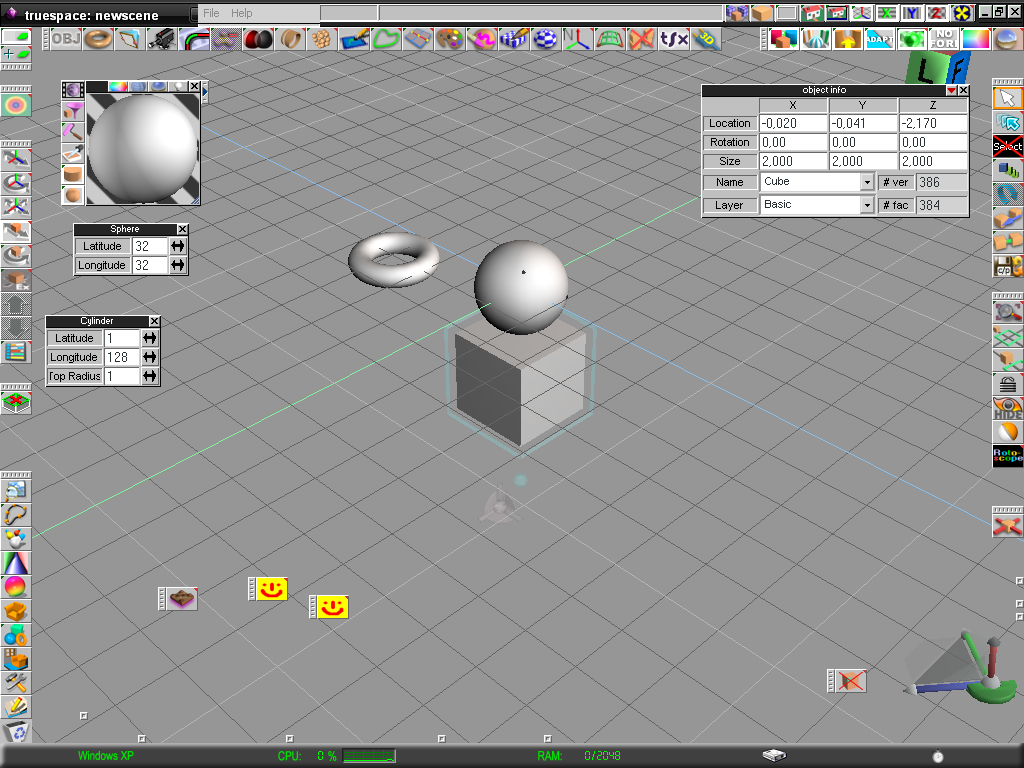Select the paint palette tool
The width and height of the screenshot is (1024, 768).
449,39
